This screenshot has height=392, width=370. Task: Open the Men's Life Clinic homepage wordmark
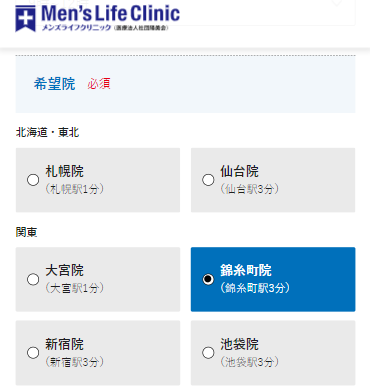tap(111, 14)
